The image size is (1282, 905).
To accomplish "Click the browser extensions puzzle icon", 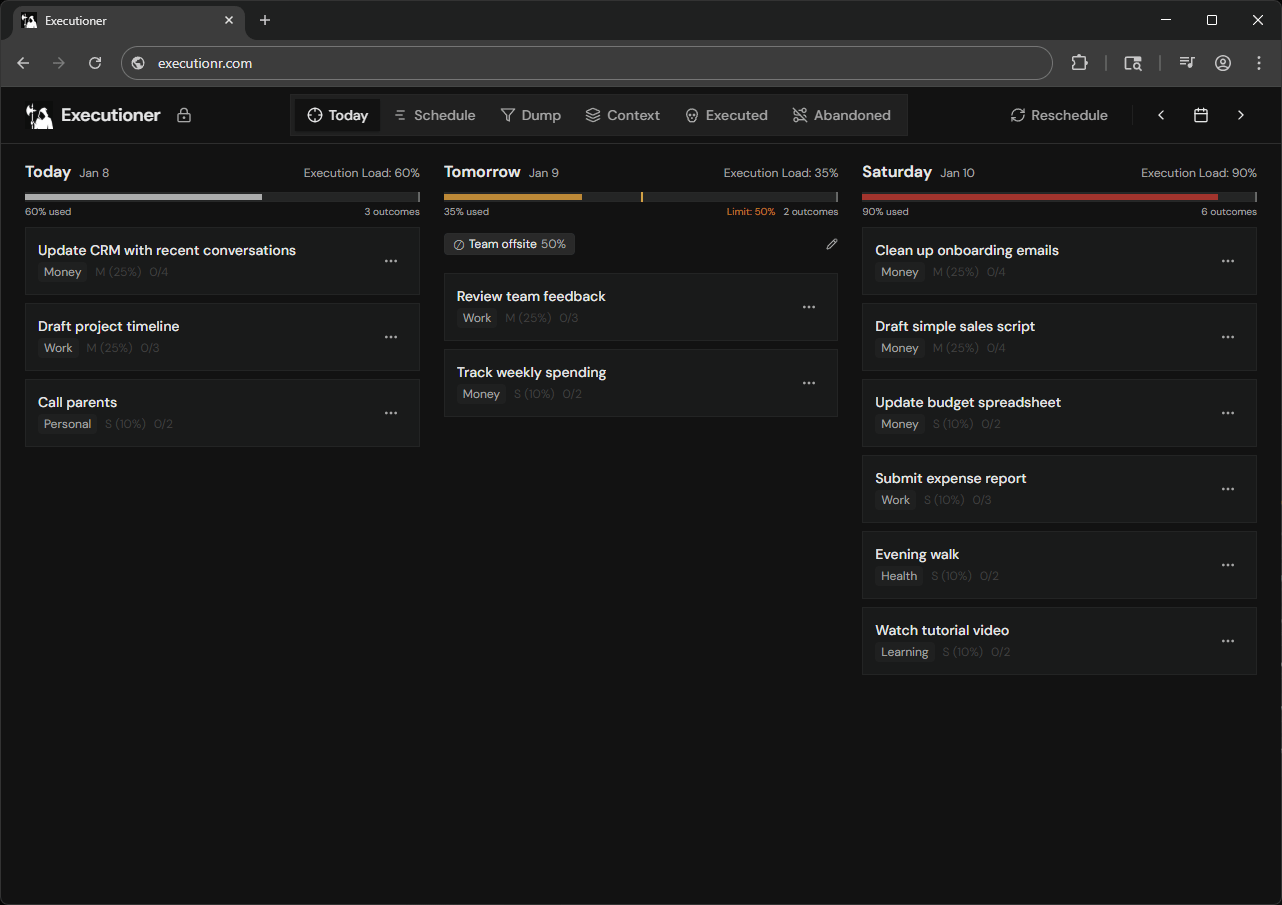I will click(1079, 62).
